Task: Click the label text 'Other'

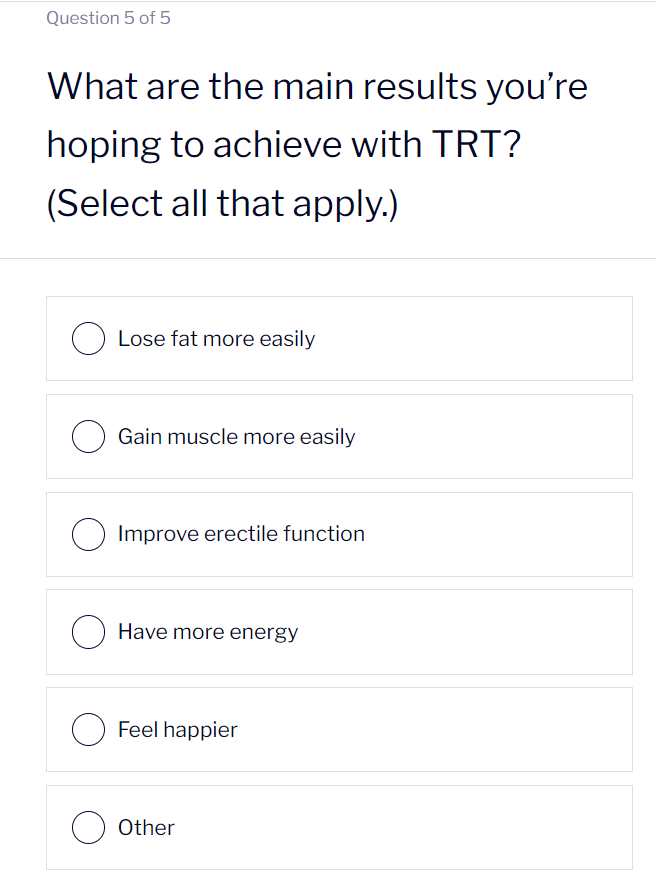Action: point(146,827)
